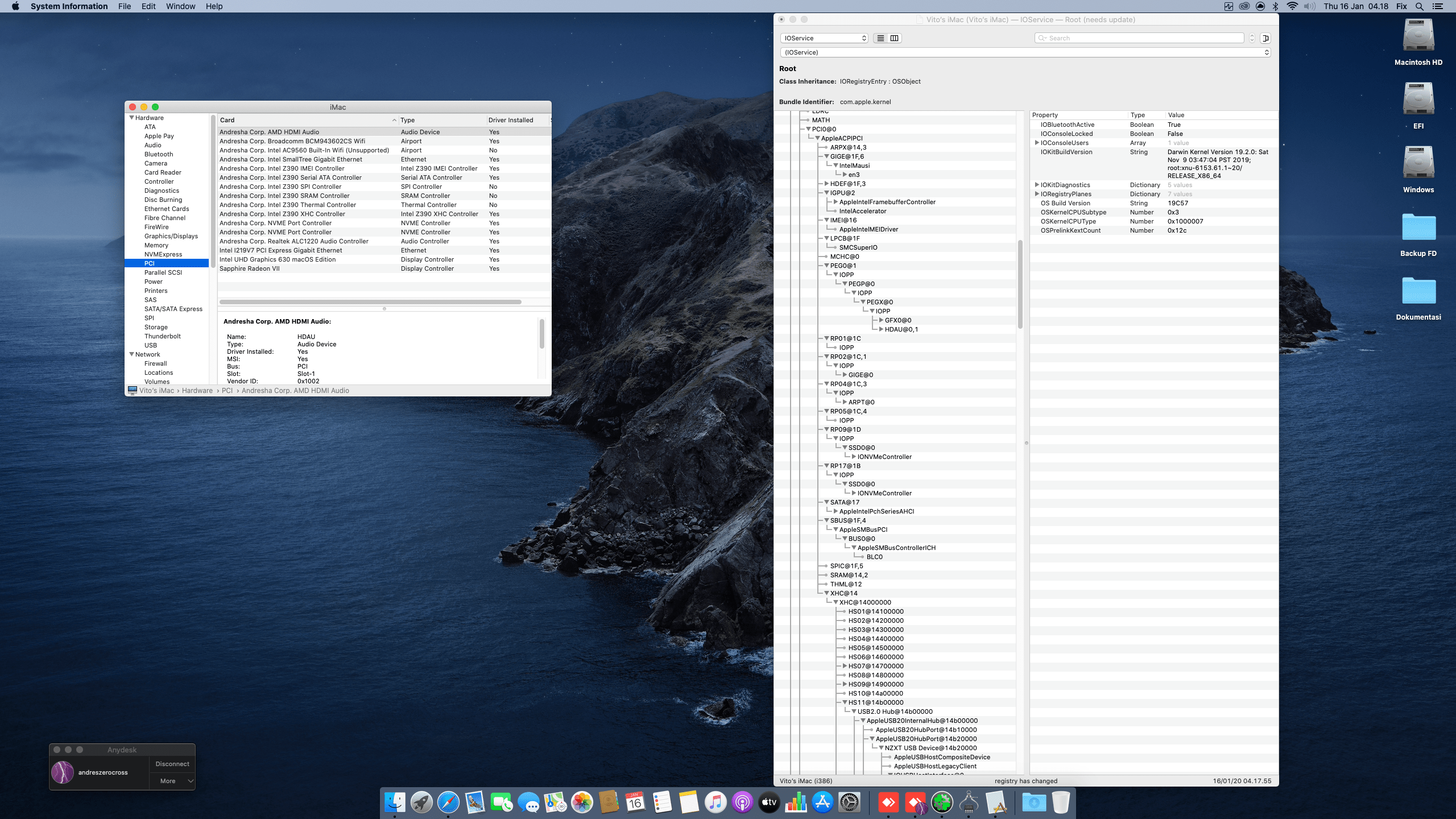Image resolution: width=1456 pixels, height=819 pixels.
Task: Open the Window menu
Action: [x=180, y=6]
